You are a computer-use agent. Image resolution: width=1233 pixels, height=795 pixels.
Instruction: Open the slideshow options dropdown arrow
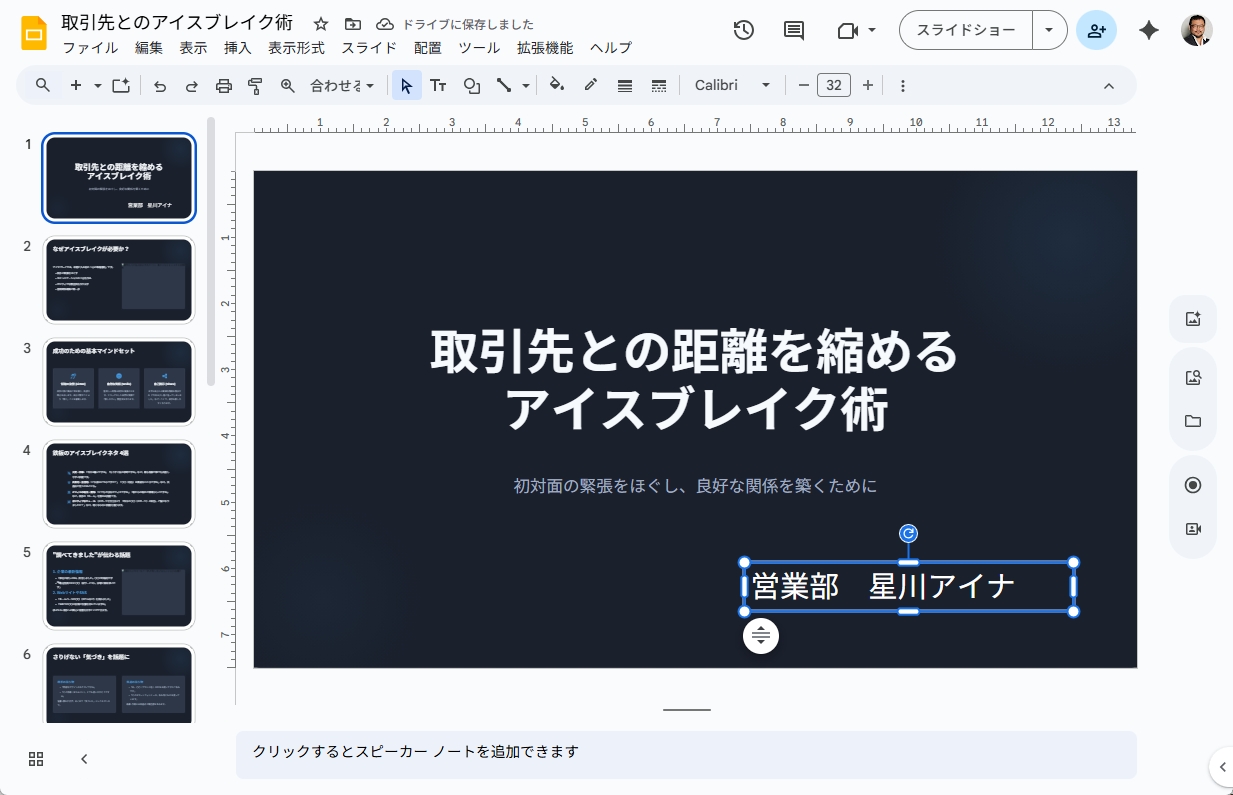(1049, 30)
